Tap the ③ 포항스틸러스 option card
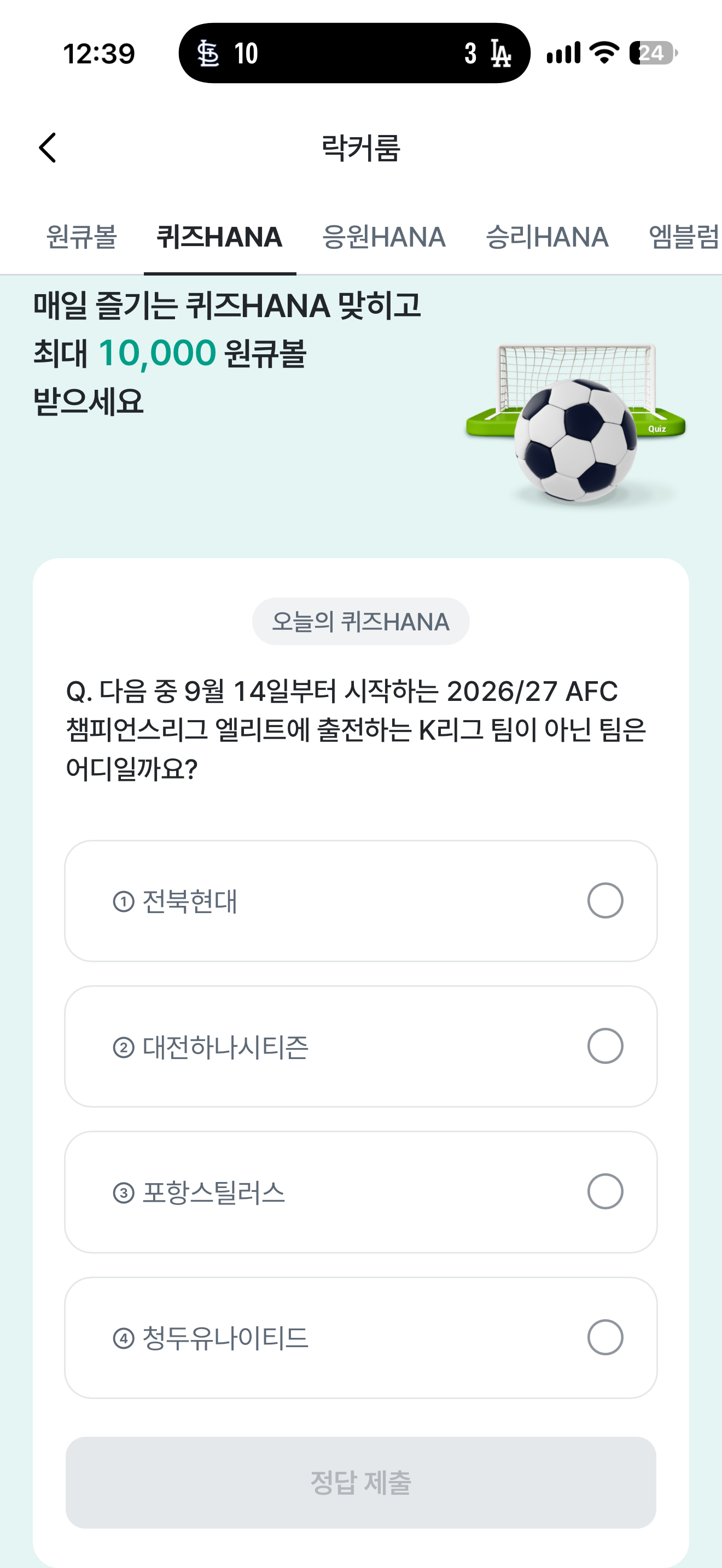Screen dimensions: 722x1568 (361, 1192)
